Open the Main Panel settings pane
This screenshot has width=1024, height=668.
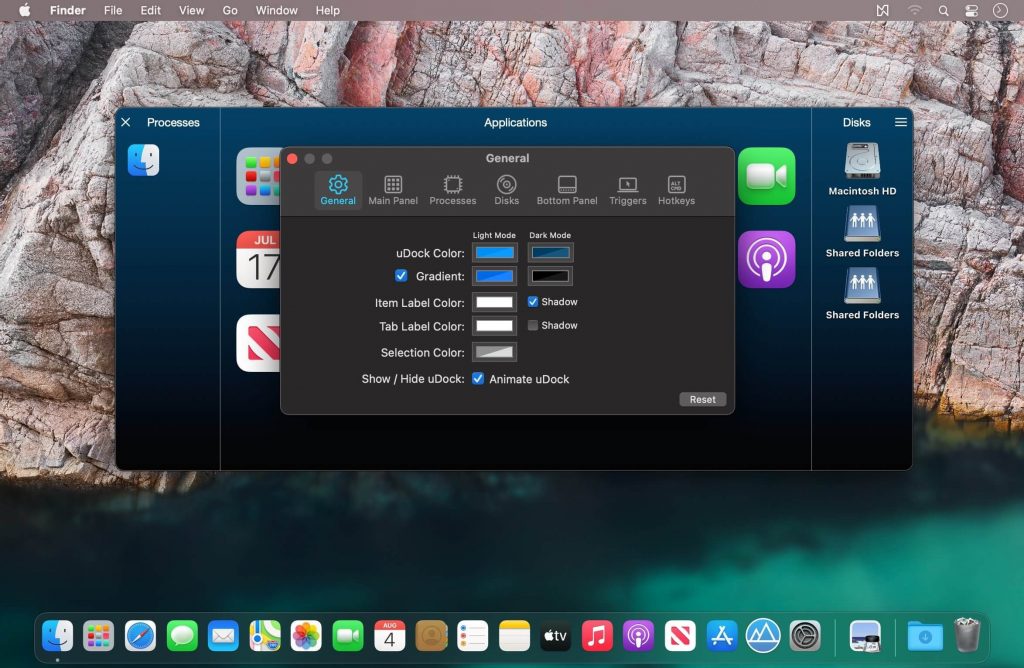coord(393,190)
